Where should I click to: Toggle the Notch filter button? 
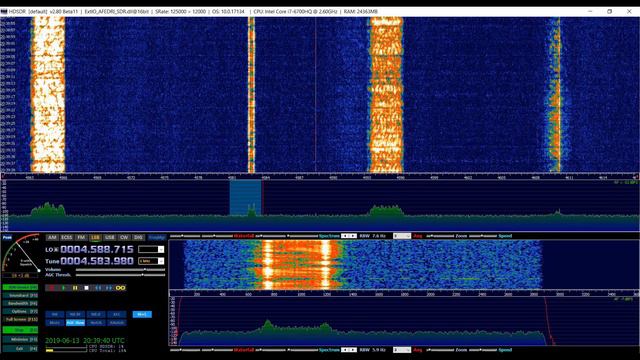(96, 322)
